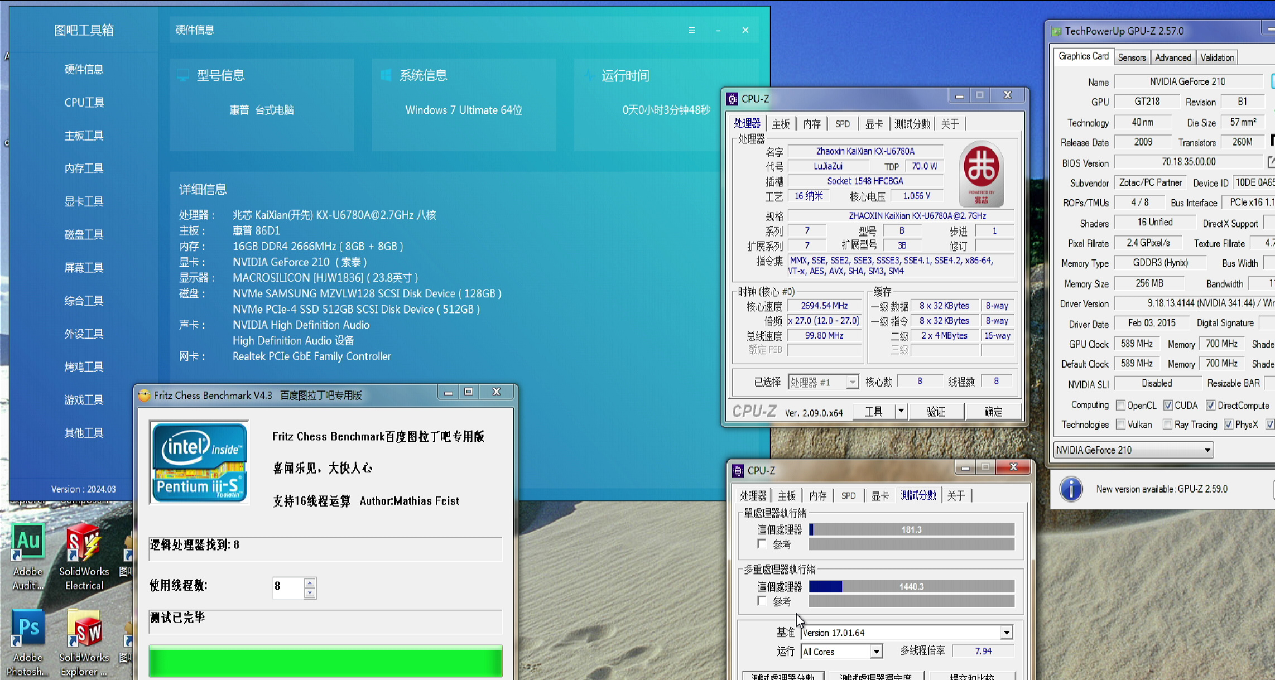Switch to 测试分数 tab in upper CPU-Z

(913, 124)
